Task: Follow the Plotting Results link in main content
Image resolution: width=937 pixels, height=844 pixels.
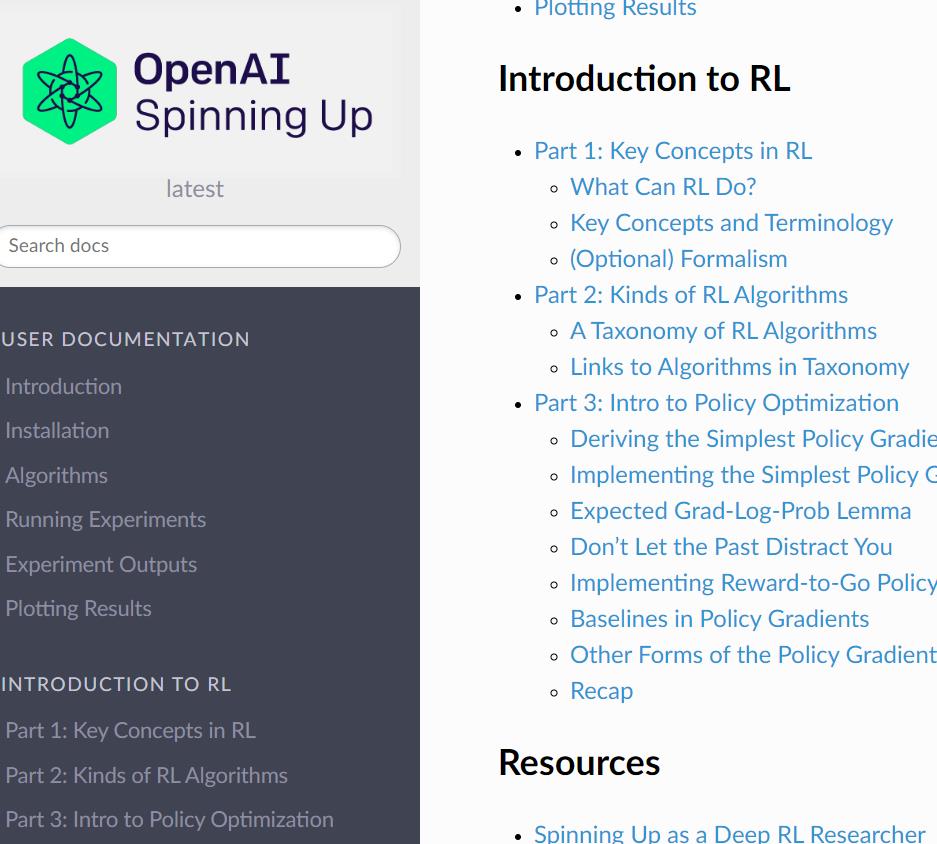Action: 615,8
